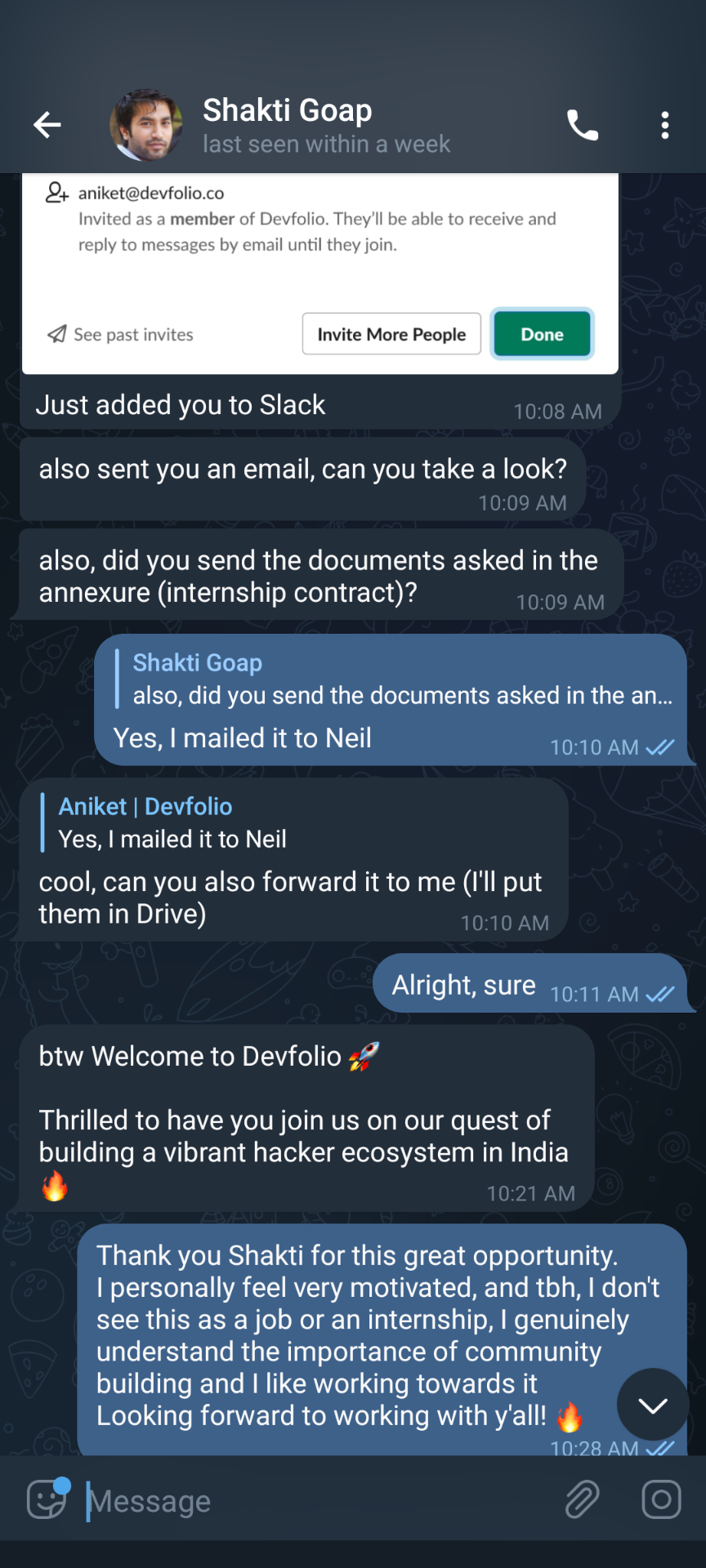The width and height of the screenshot is (706, 1568).
Task: Tap the add-person icon beside aniket@devfolio.co
Action: [56, 193]
